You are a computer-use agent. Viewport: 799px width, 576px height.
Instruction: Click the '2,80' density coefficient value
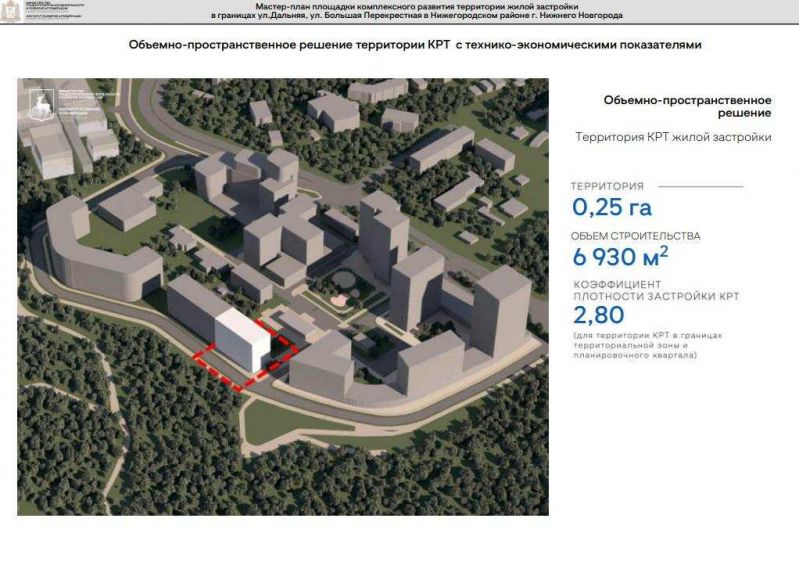pos(598,316)
